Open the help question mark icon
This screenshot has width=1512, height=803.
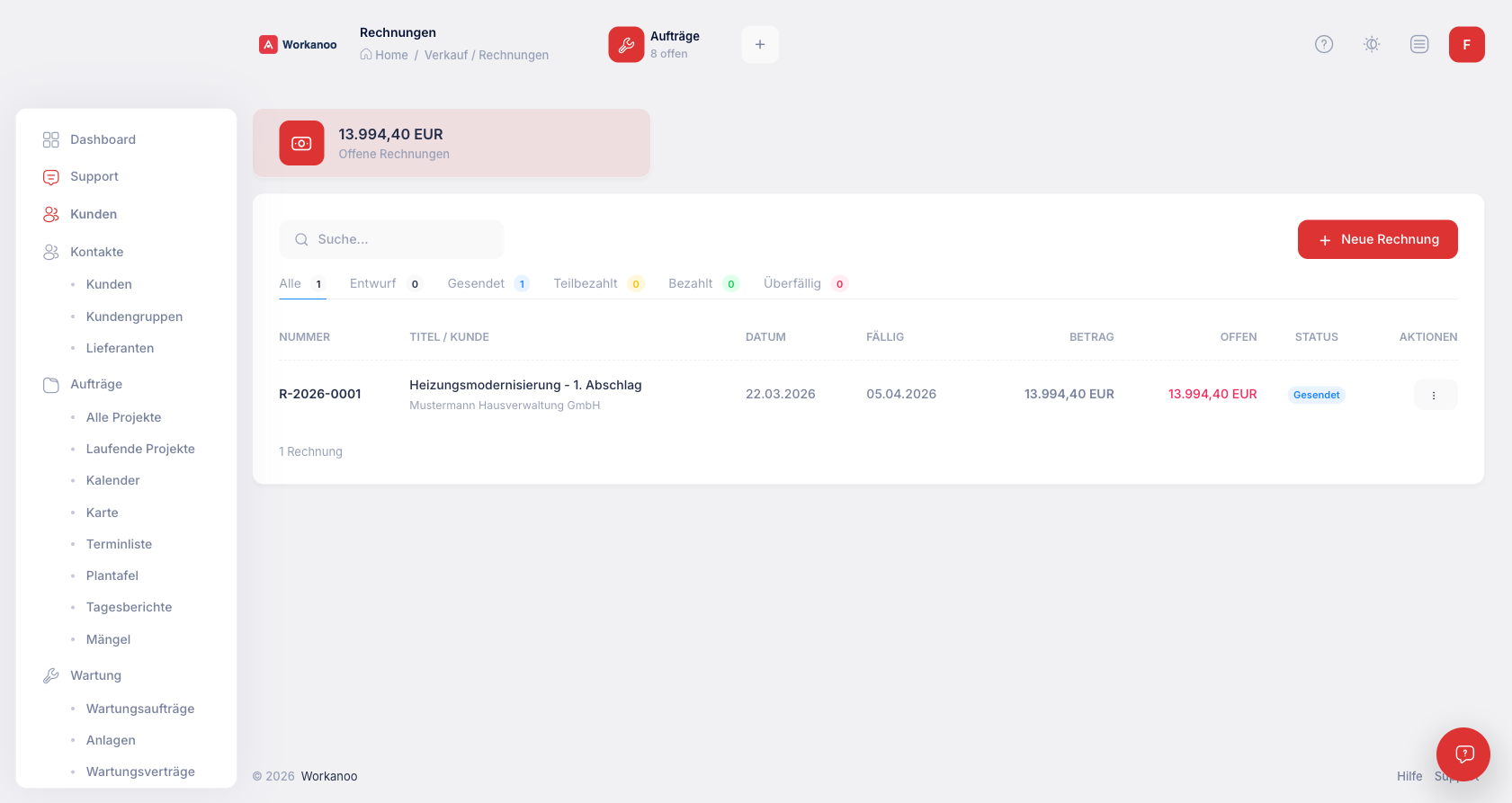pos(1324,44)
